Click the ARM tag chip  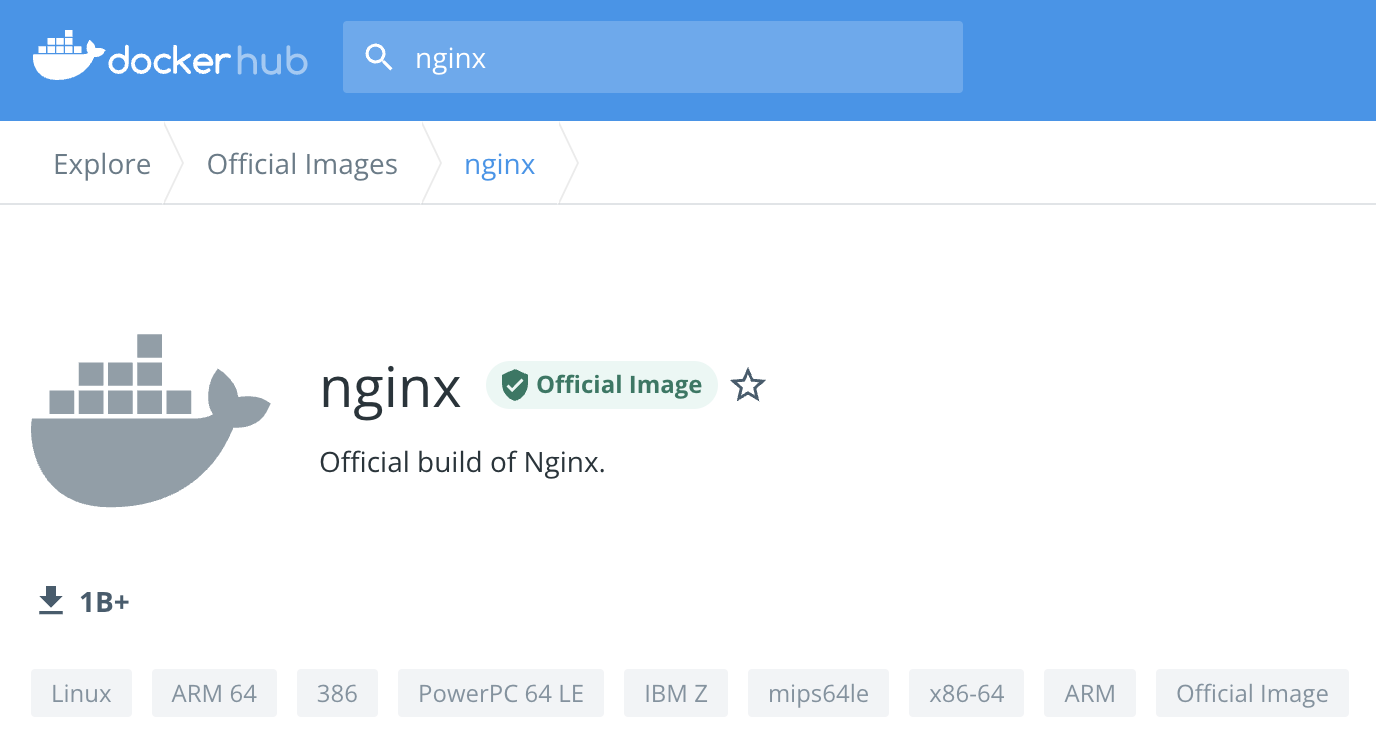coord(1090,693)
